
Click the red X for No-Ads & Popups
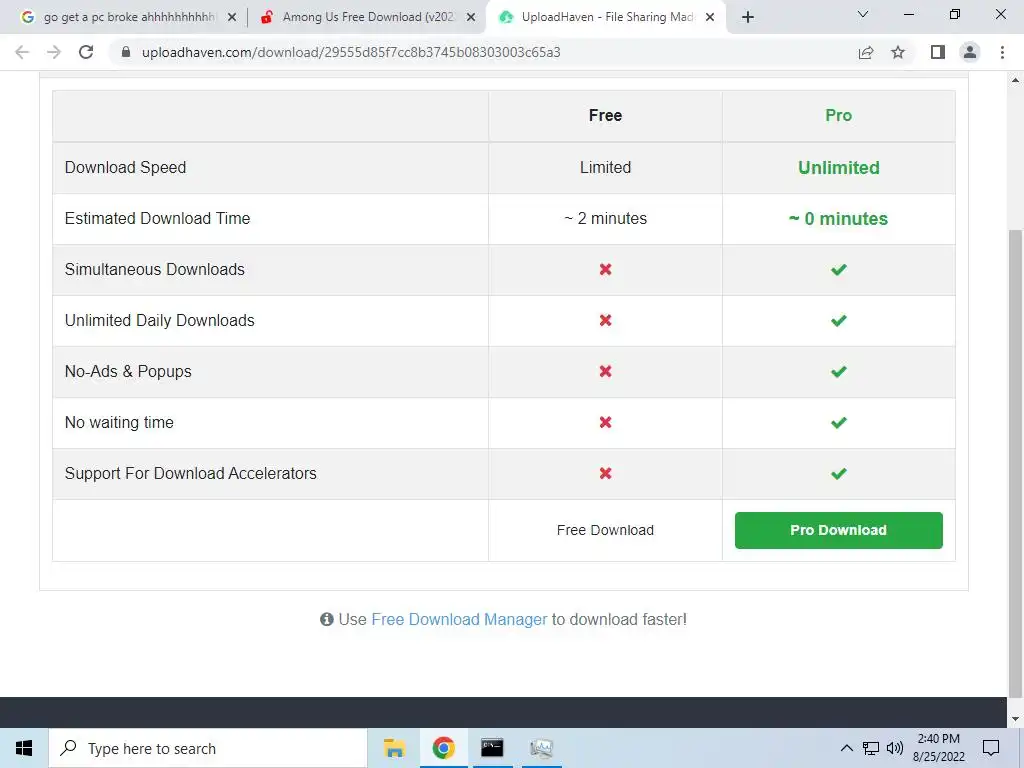pyautogui.click(x=605, y=371)
